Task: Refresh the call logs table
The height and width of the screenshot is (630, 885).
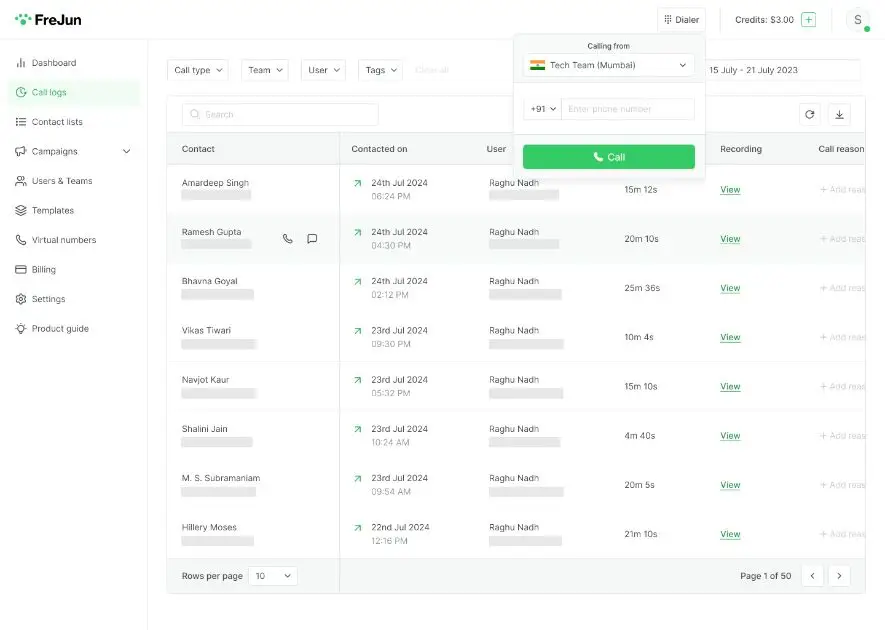Action: 809,115
